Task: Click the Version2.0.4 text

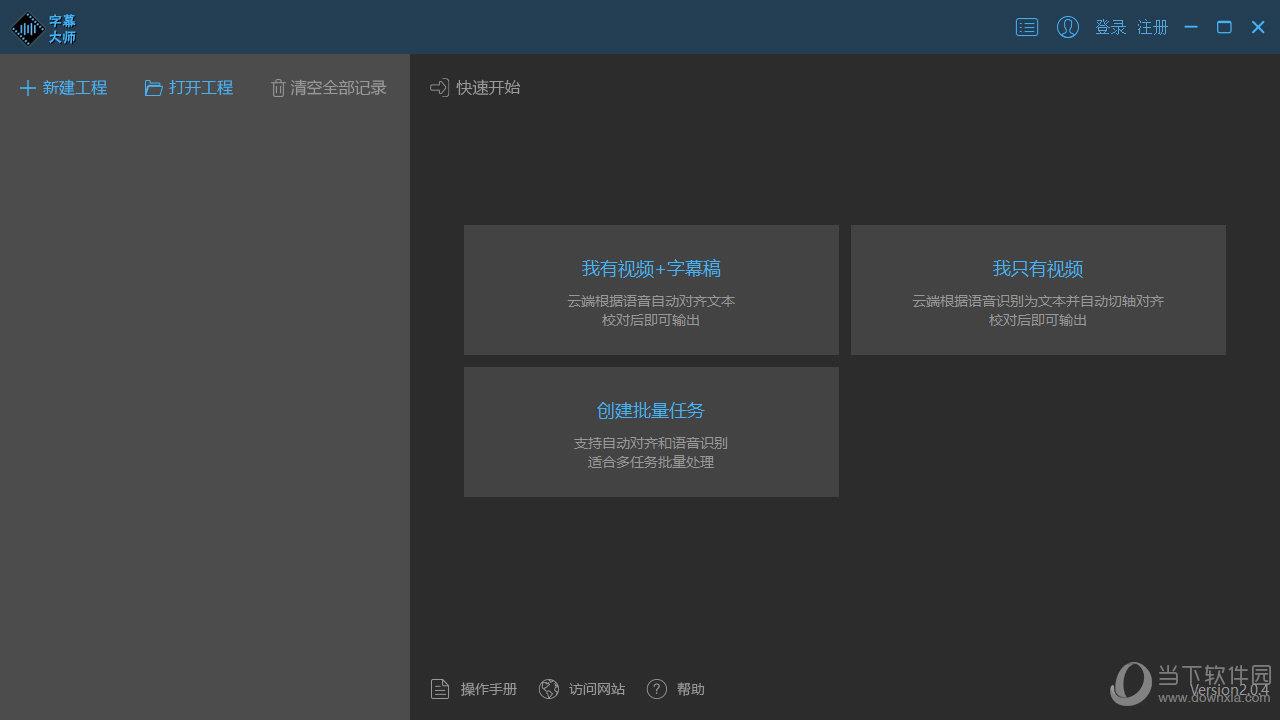Action: coord(1230,690)
